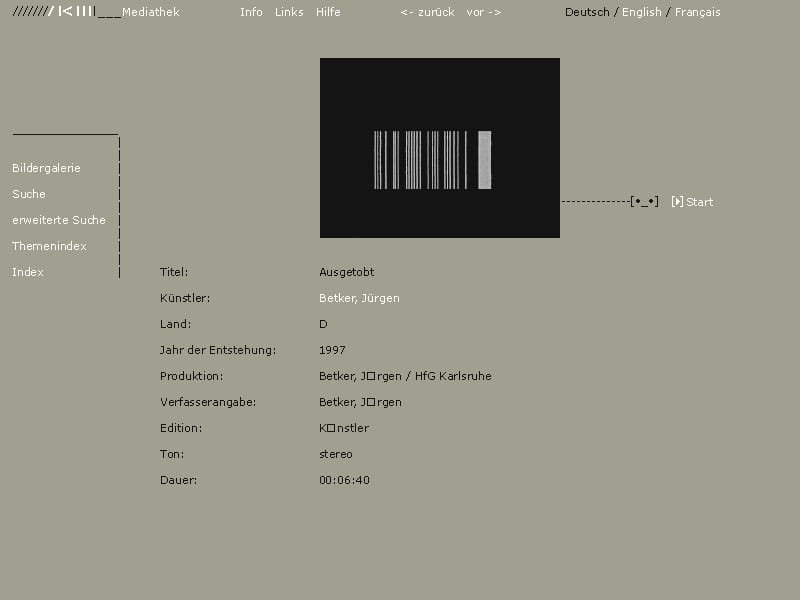Viewport: 800px width, 600px height.
Task: Go forward with the vor link
Action: pos(484,12)
